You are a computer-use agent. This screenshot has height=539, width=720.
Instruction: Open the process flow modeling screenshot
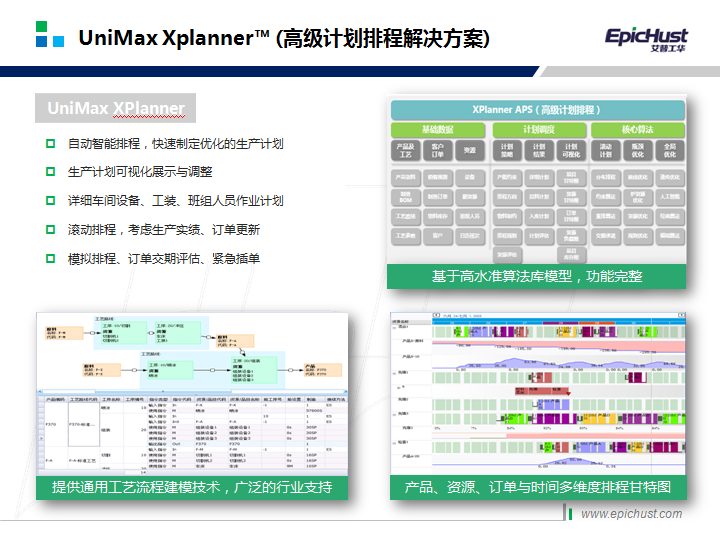pos(192,394)
